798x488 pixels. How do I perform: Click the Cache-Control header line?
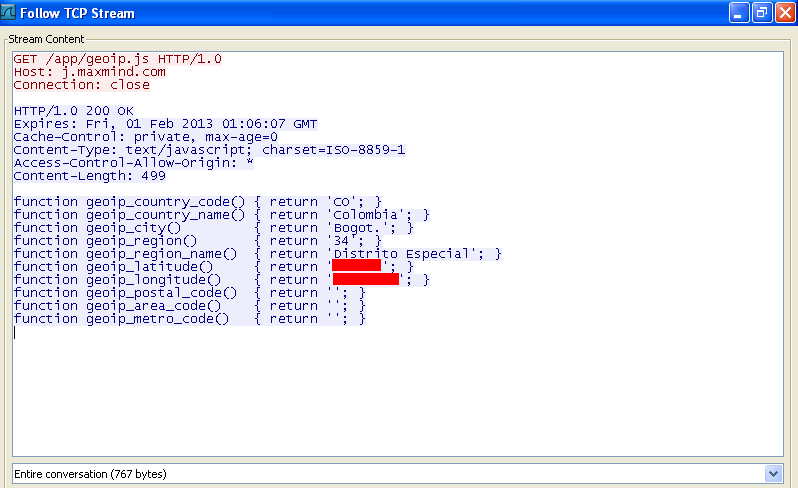click(x=145, y=137)
